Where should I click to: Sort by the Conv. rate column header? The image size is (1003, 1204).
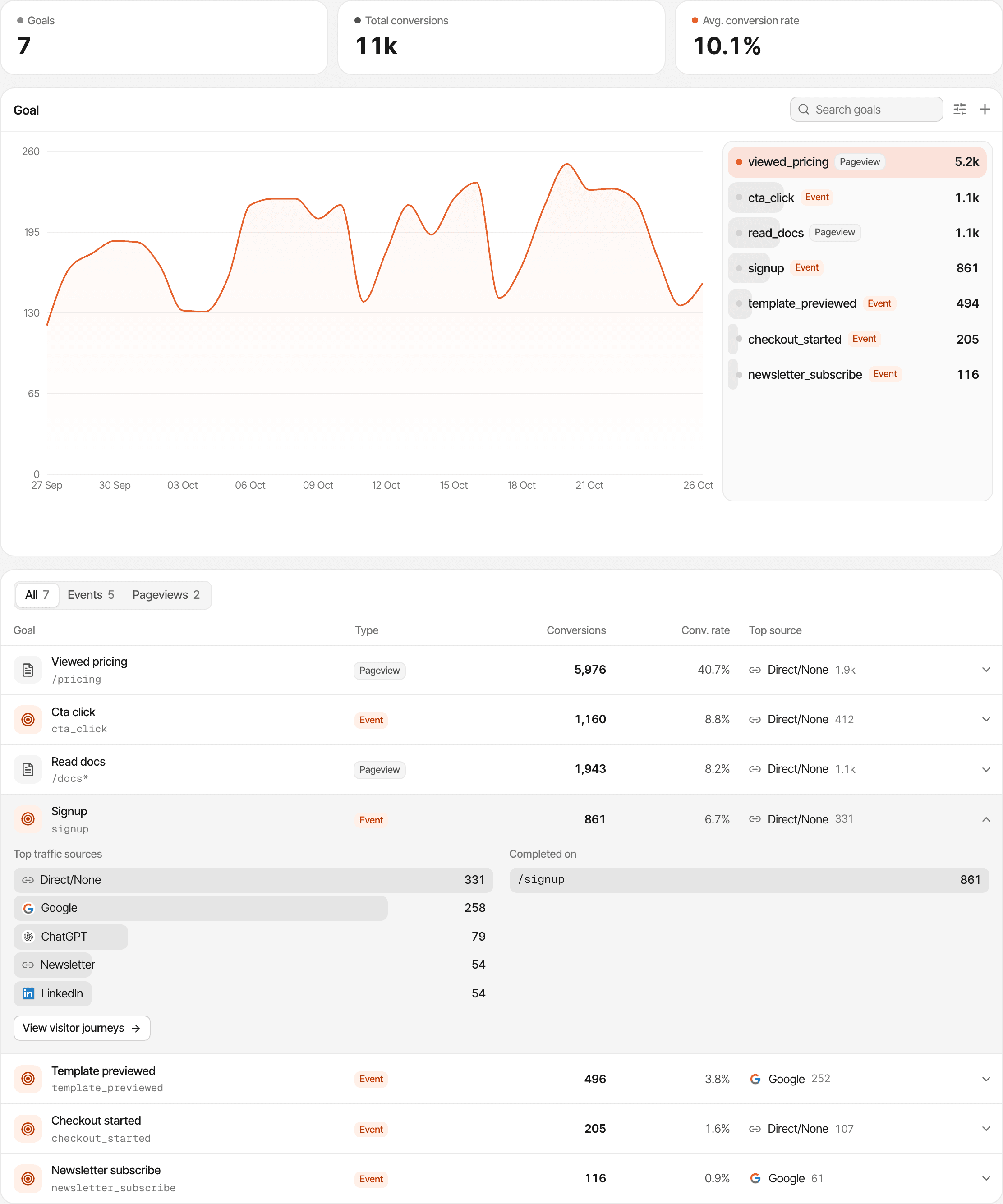click(705, 630)
